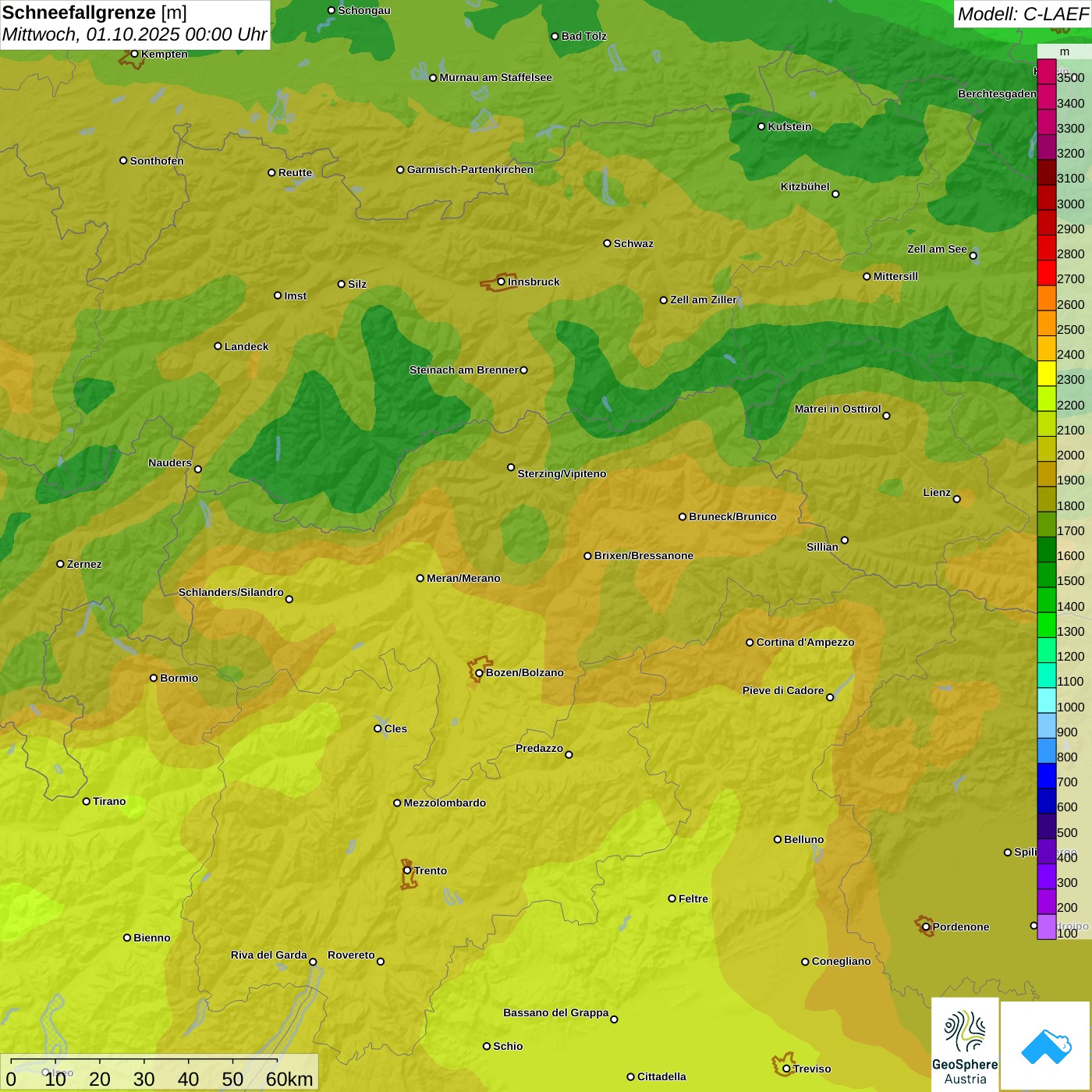Click the Bruneck/Brunico label

pos(733,516)
